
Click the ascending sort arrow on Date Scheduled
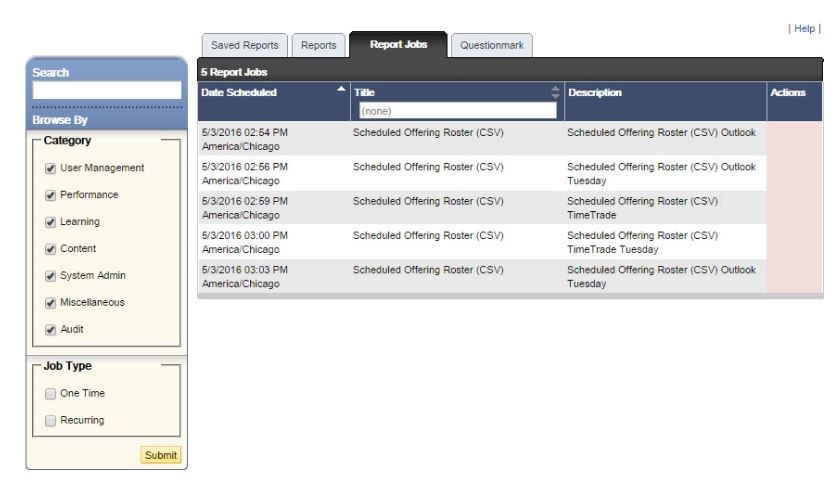(x=341, y=89)
